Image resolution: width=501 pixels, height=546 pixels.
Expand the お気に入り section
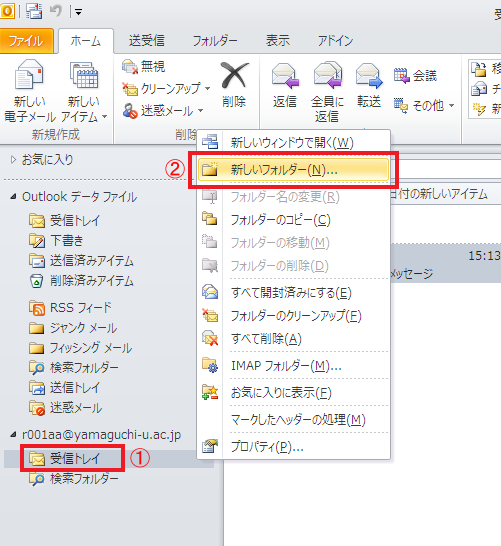pyautogui.click(x=13, y=160)
